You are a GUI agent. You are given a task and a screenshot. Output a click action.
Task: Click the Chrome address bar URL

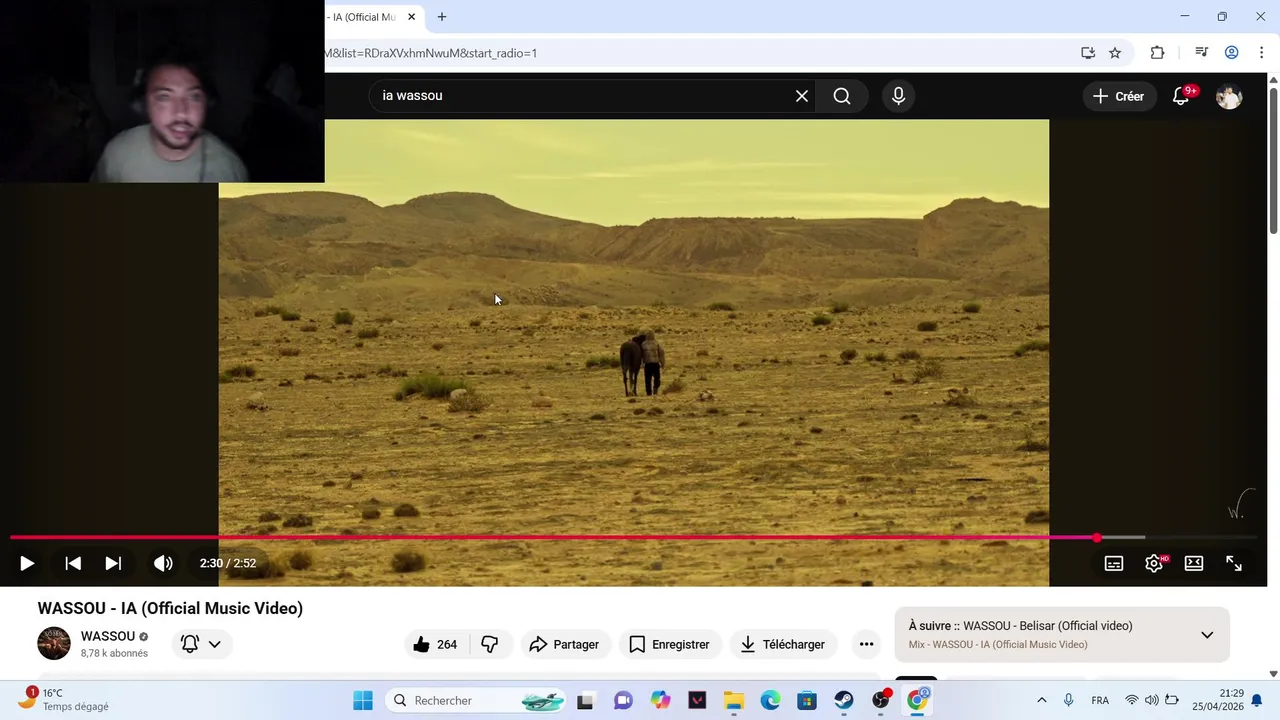coord(431,53)
